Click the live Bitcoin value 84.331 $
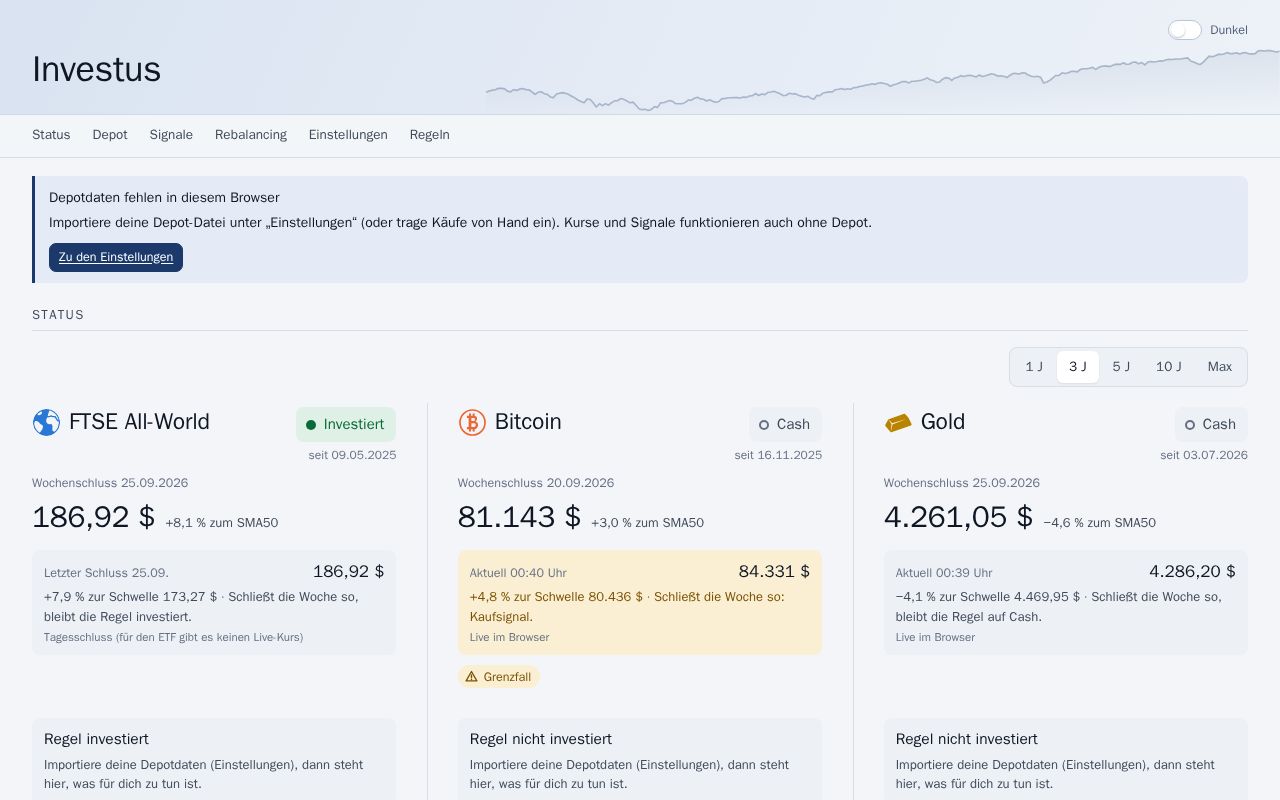This screenshot has width=1280, height=800. point(774,572)
